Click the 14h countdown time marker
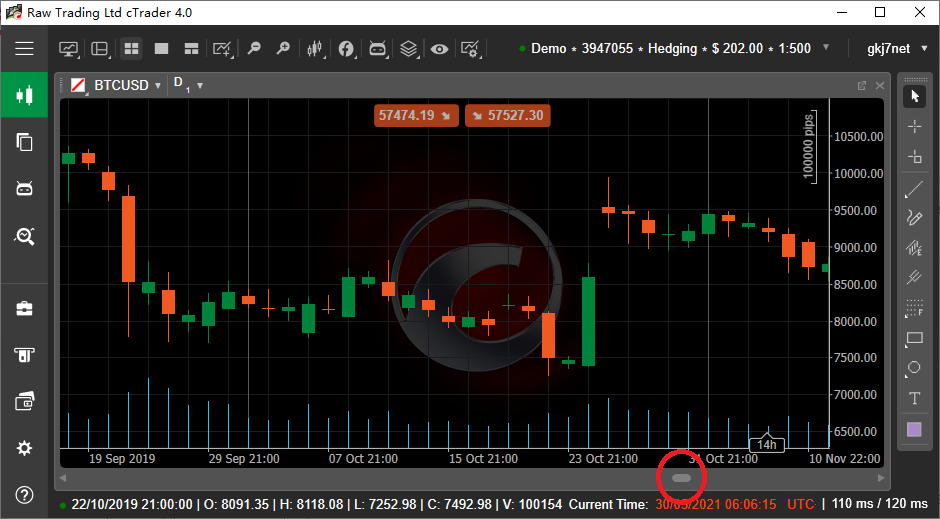This screenshot has width=940, height=519. point(767,444)
